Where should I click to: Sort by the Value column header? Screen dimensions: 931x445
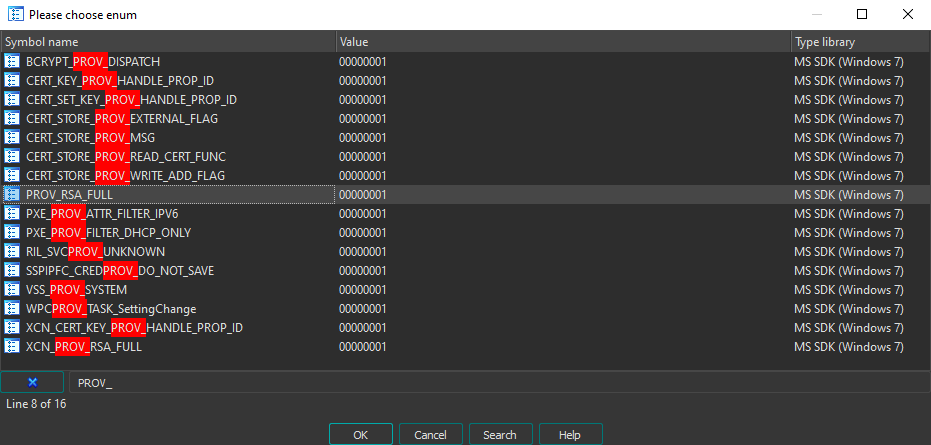click(x=563, y=42)
